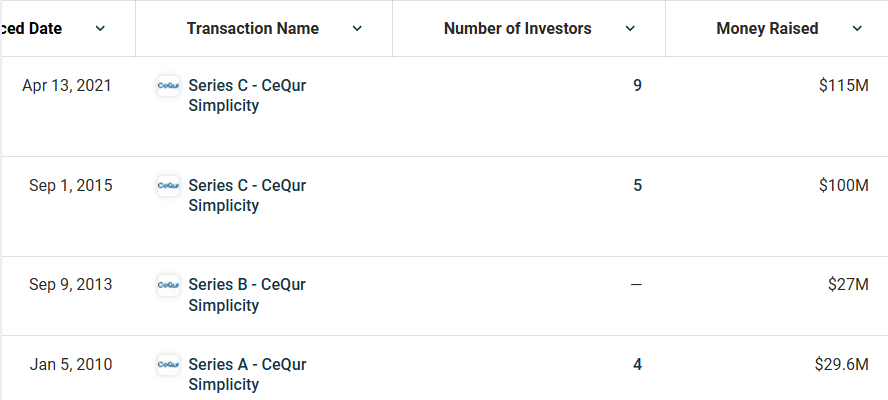Open Money Raised column dropdown chevron
Viewport: 888px width, 400px height.
(x=857, y=28)
